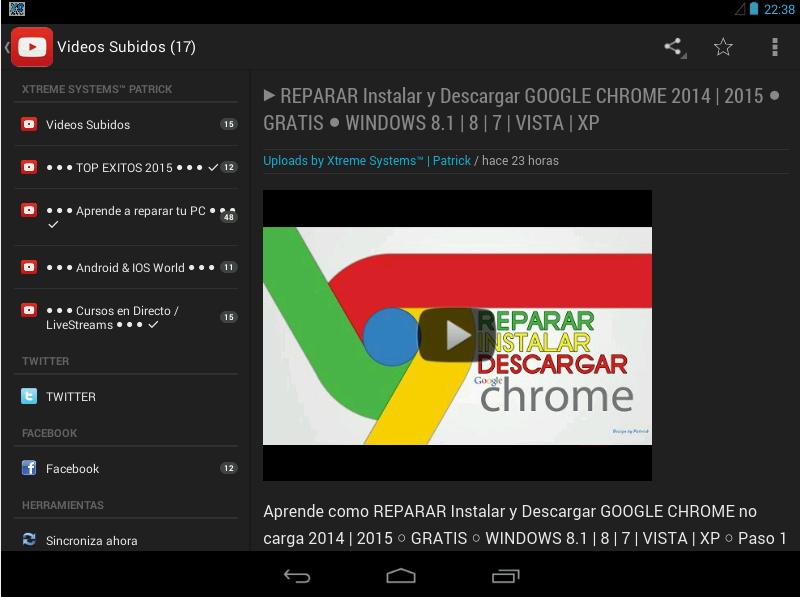This screenshot has height=597, width=800.
Task: Click the HERRAMIENTAS section header
Action: [x=63, y=505]
